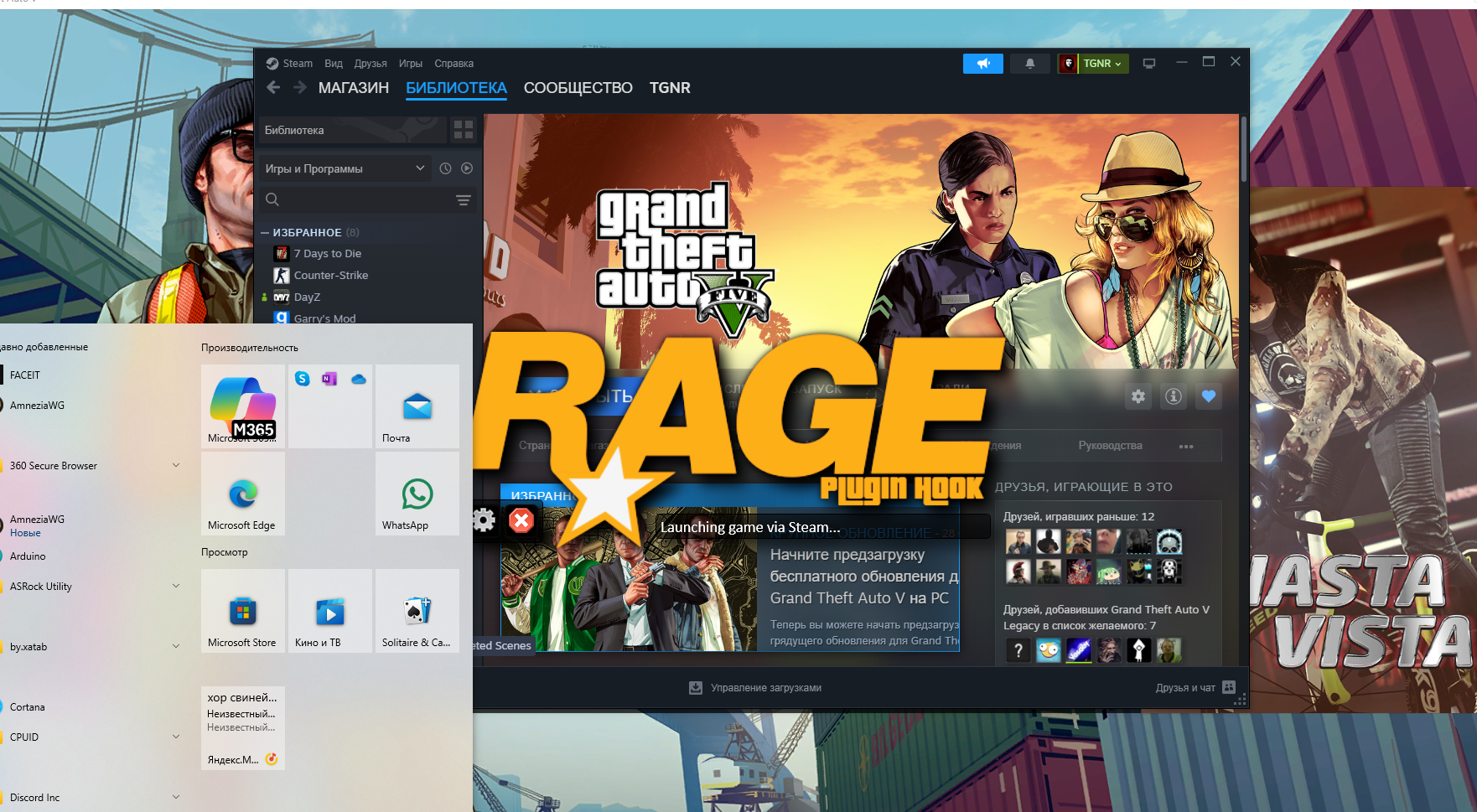
Task: Toggle the GTA V favorite heart button
Action: [x=1208, y=396]
